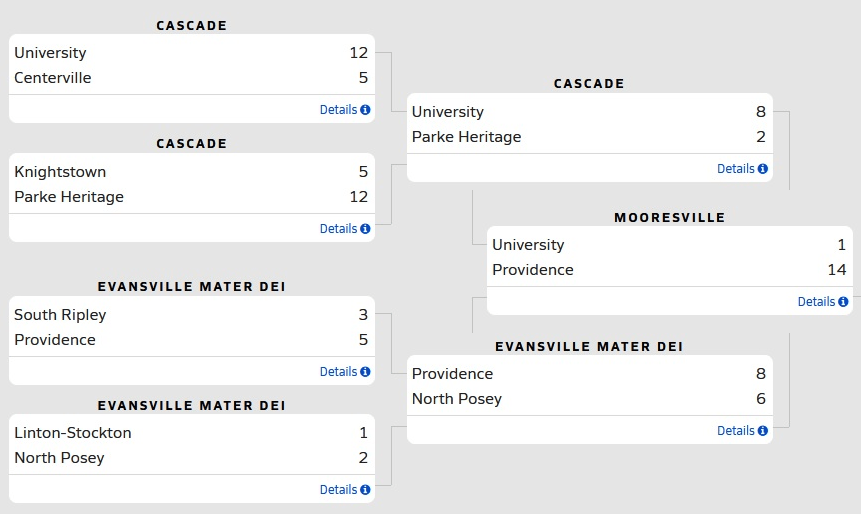Click Linton-Stockton team name
The width and height of the screenshot is (861, 514).
point(73,433)
